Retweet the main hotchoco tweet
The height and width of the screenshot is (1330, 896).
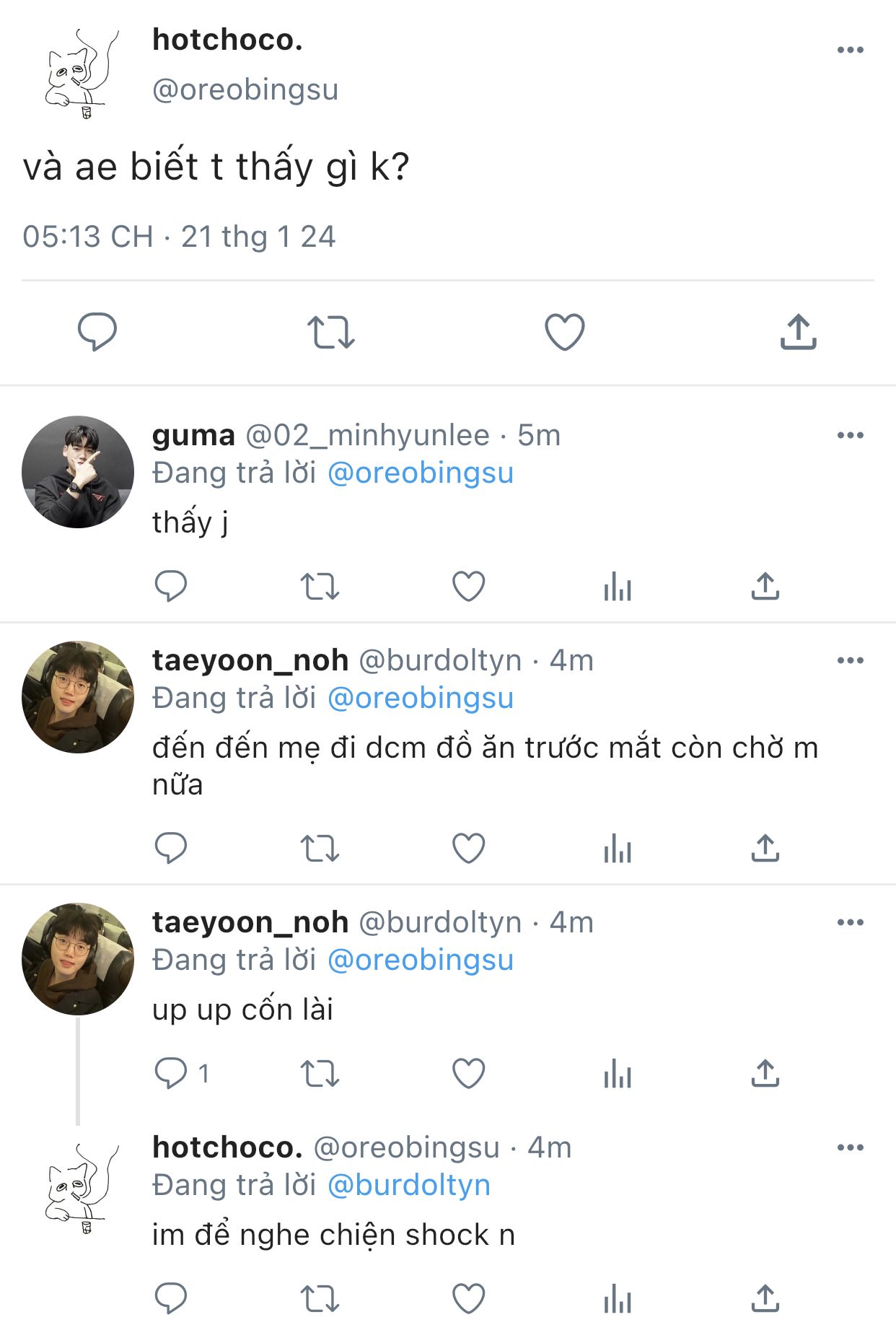(331, 332)
